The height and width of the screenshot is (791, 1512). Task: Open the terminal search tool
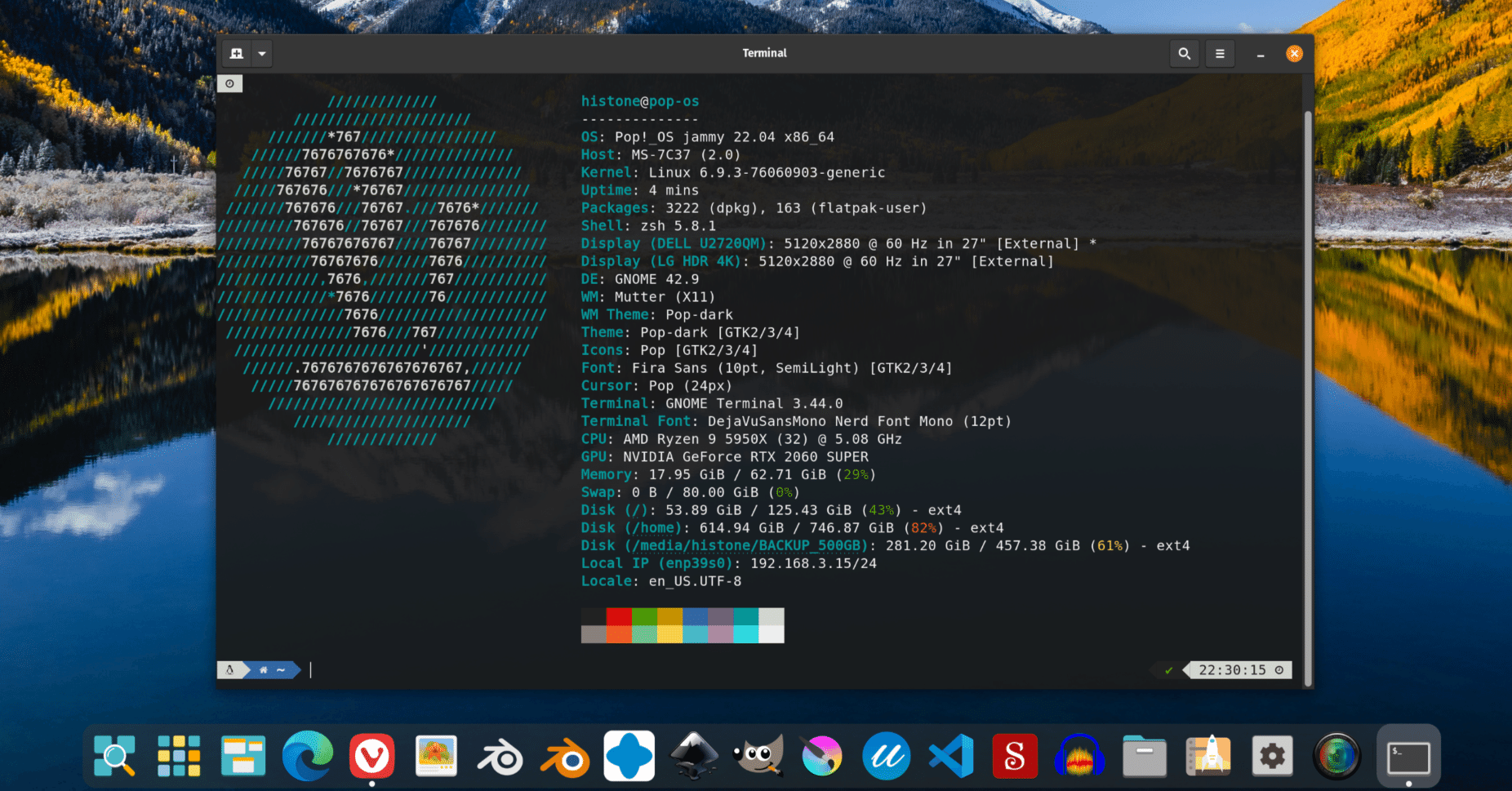1184,54
